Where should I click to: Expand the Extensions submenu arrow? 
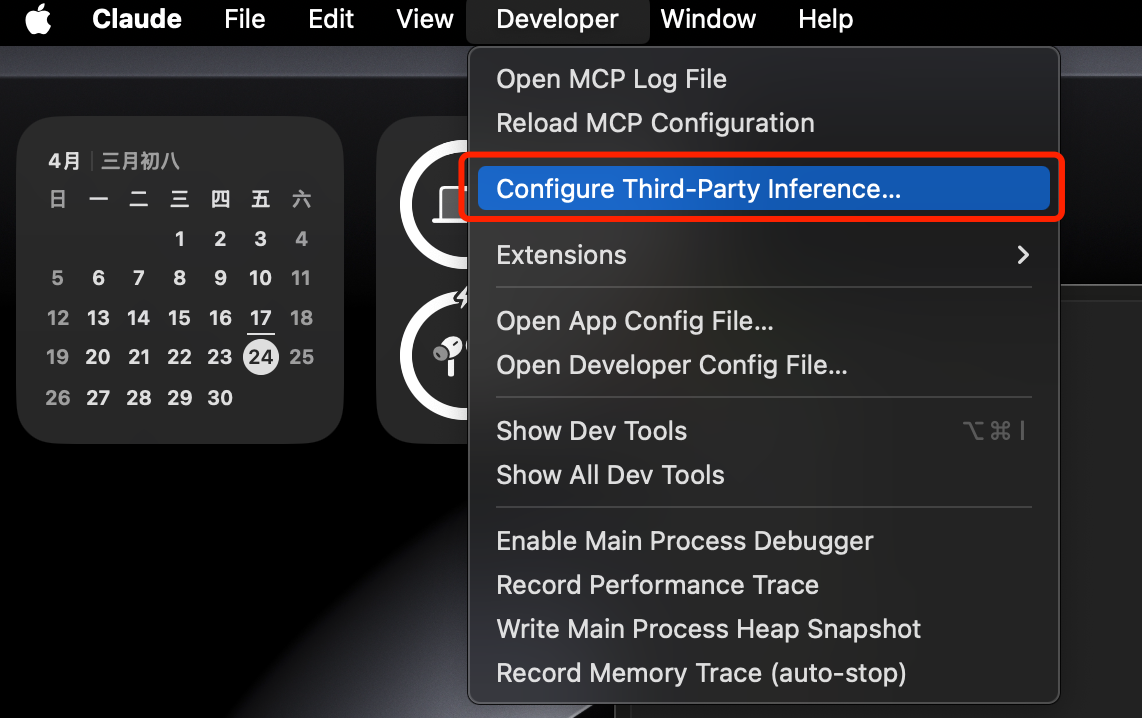point(1023,255)
